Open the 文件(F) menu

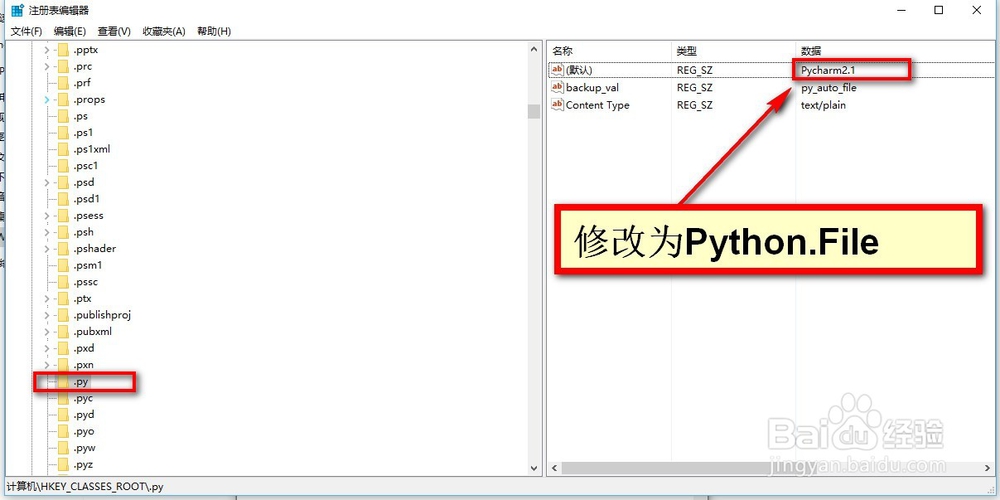[26, 31]
